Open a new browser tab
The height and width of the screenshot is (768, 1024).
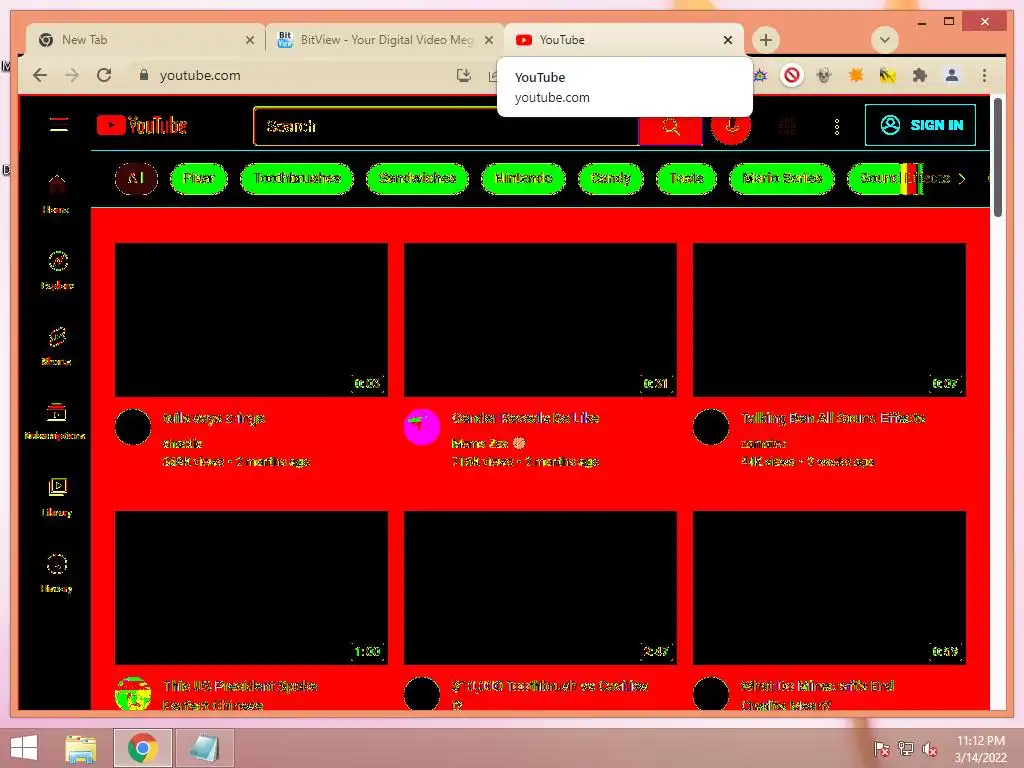pyautogui.click(x=765, y=40)
